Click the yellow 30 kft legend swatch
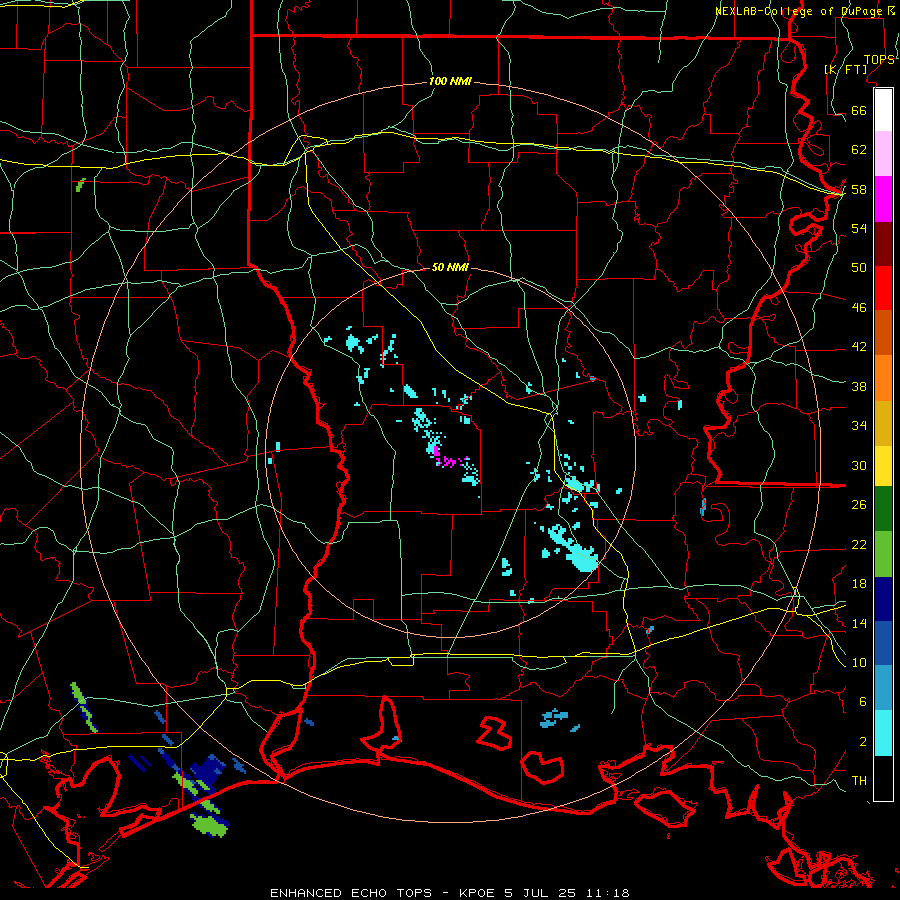 point(883,466)
